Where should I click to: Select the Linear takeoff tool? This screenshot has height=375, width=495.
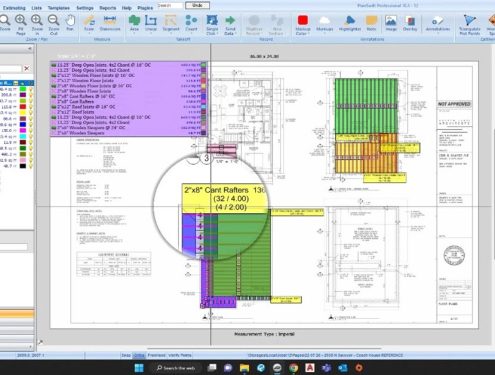click(x=151, y=24)
